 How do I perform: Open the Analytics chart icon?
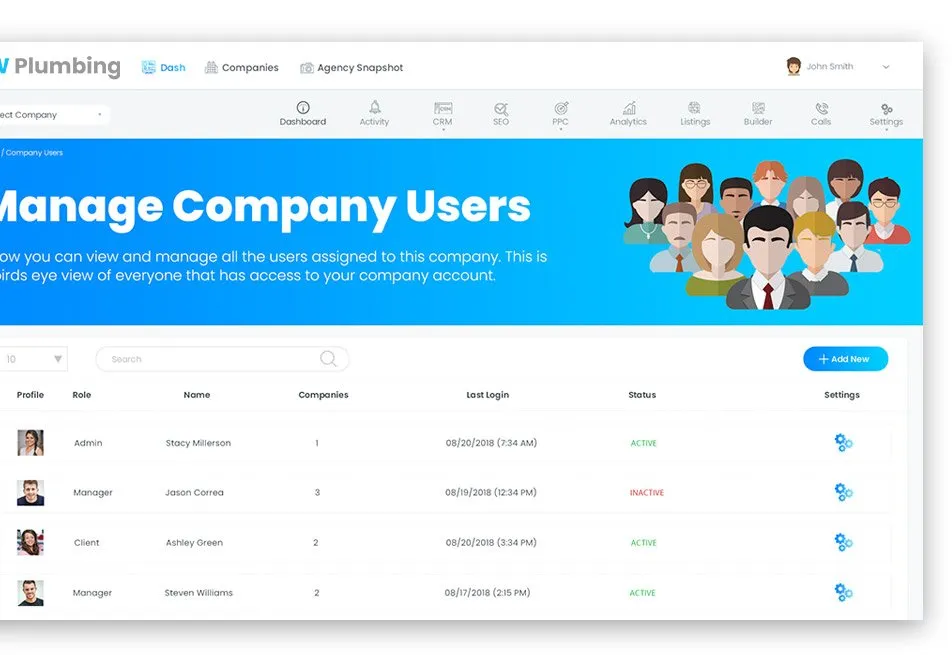point(629,108)
